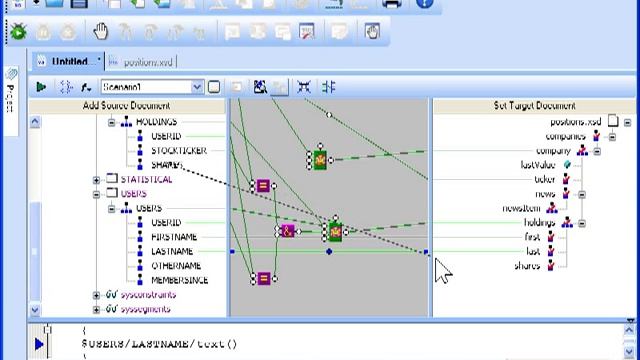Select USERID under HOLDINGS

(166, 136)
